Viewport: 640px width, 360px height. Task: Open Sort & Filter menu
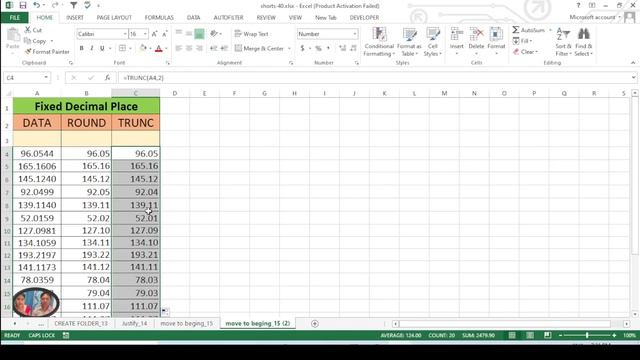click(563, 42)
